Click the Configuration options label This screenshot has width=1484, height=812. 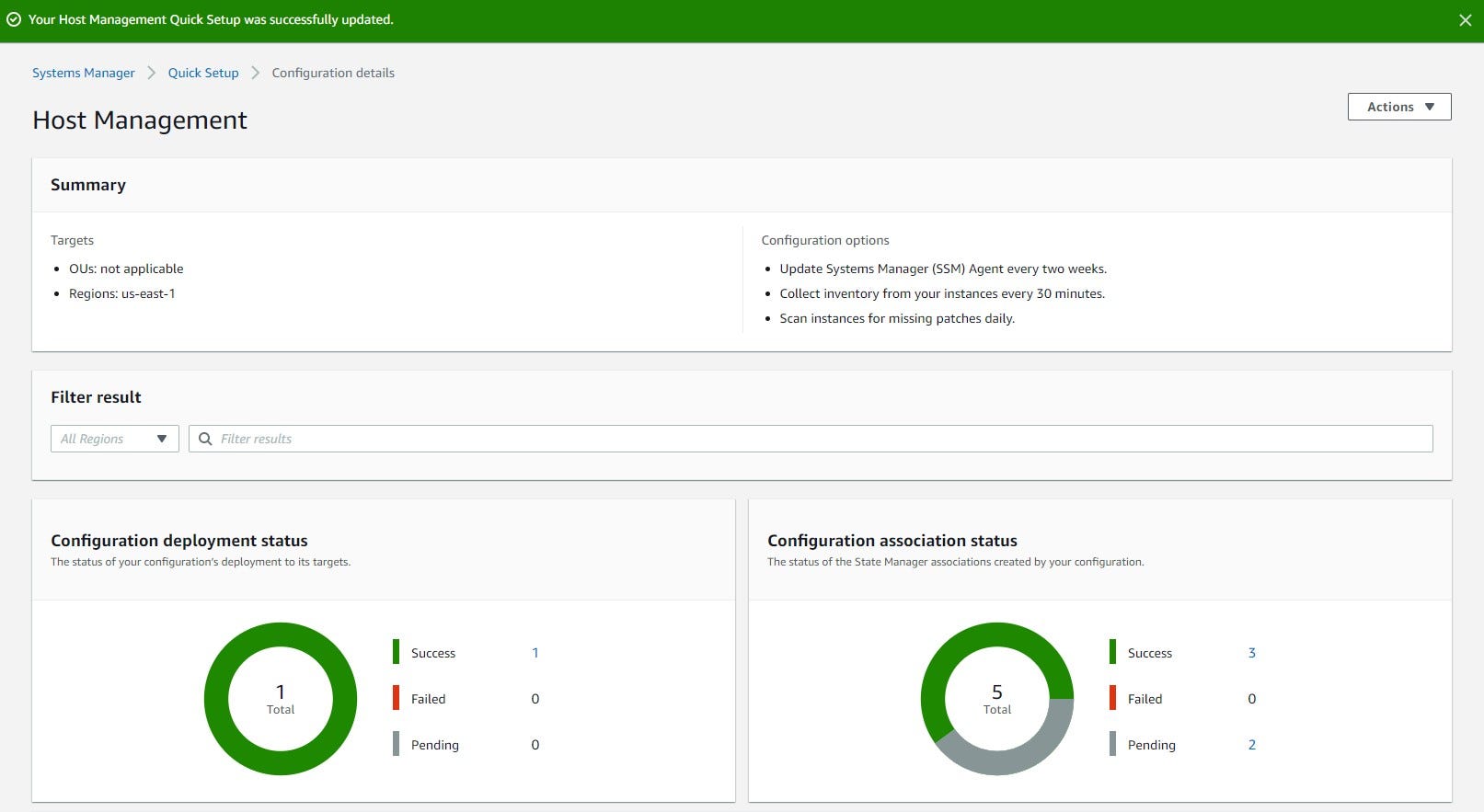(825, 240)
